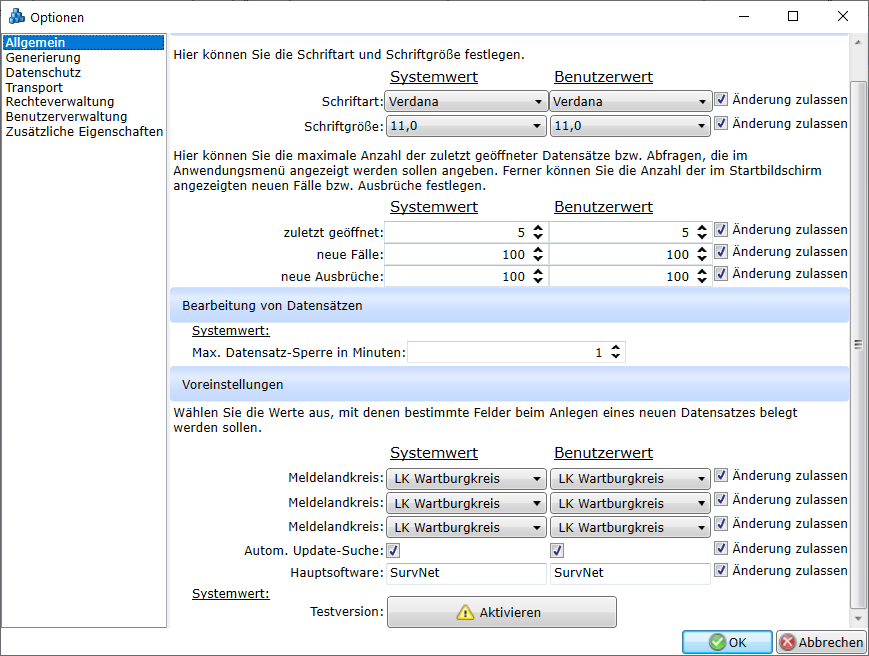Toggle 'Änderung zulassen' for Schriftart
This screenshot has height=656, width=869.
[721, 100]
